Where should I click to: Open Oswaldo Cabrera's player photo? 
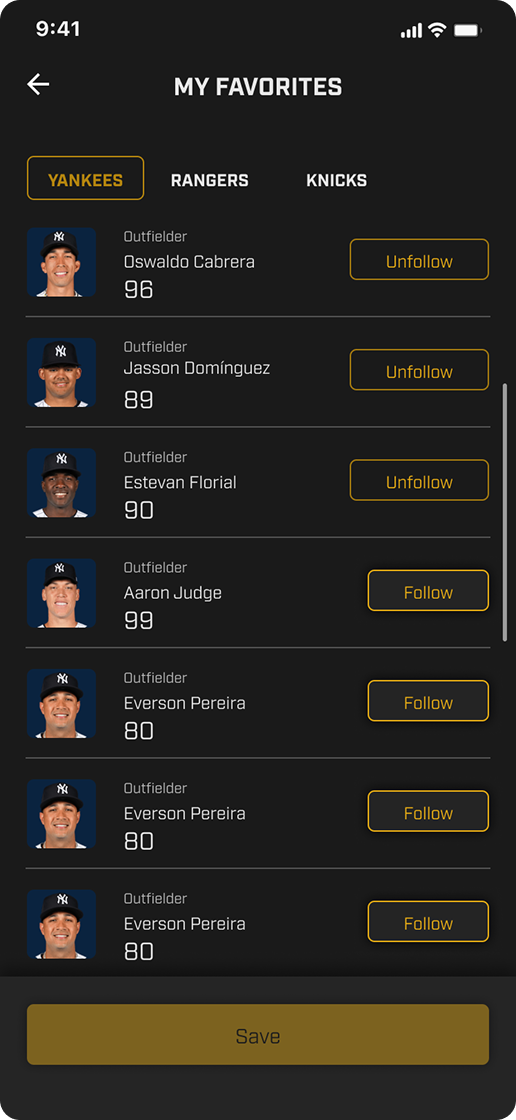[61, 262]
